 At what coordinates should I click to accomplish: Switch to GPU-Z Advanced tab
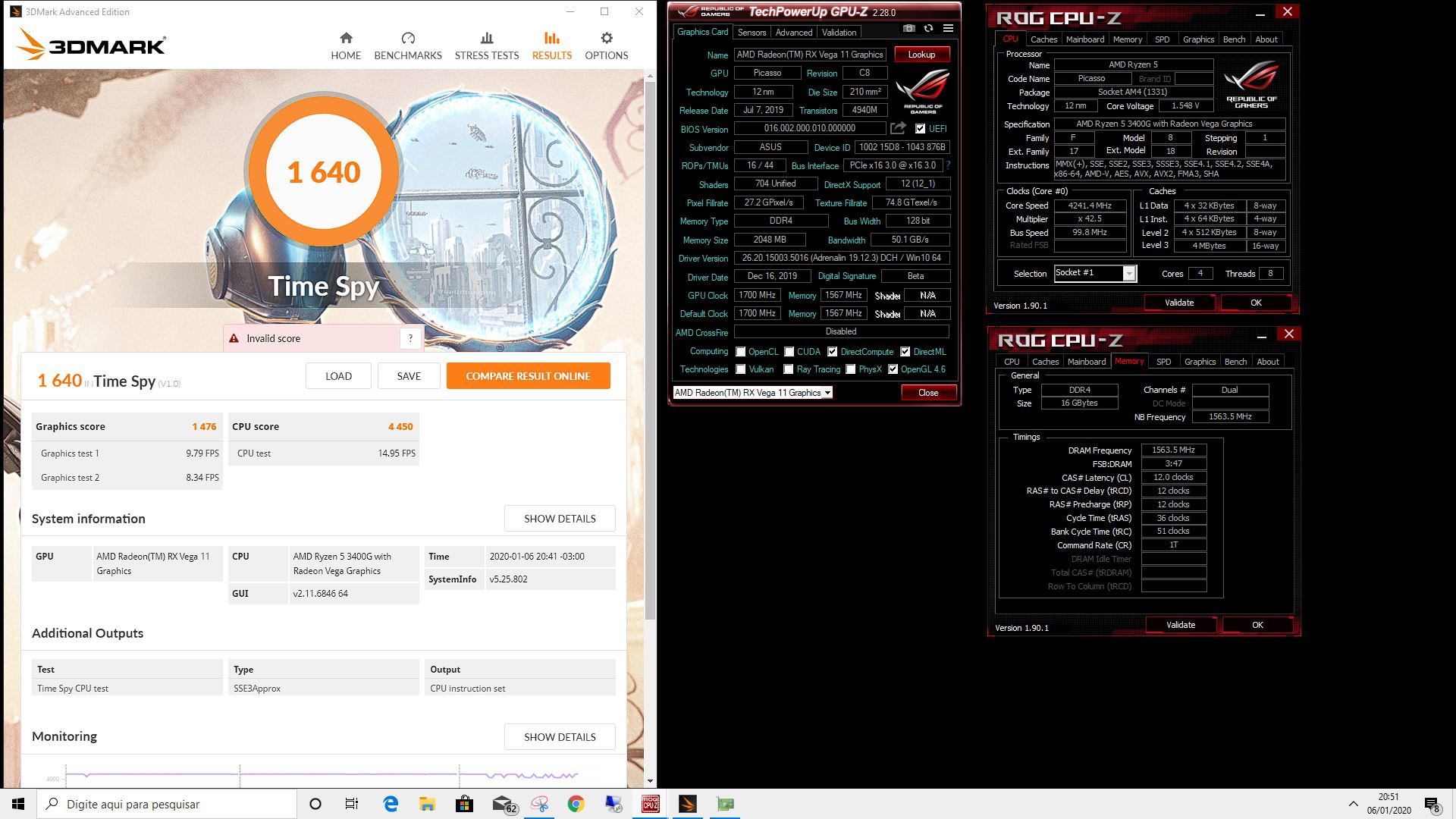click(x=794, y=32)
